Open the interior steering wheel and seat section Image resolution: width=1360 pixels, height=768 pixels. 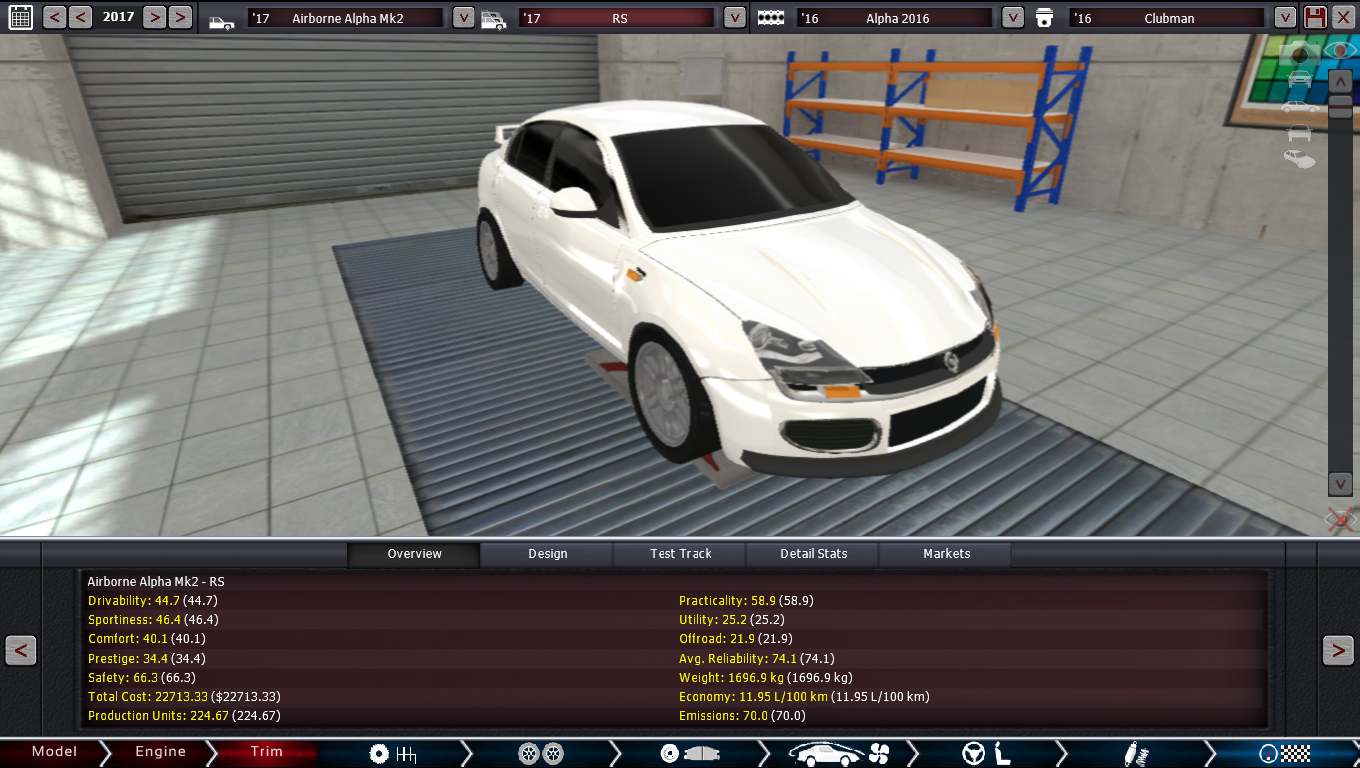coord(988,754)
